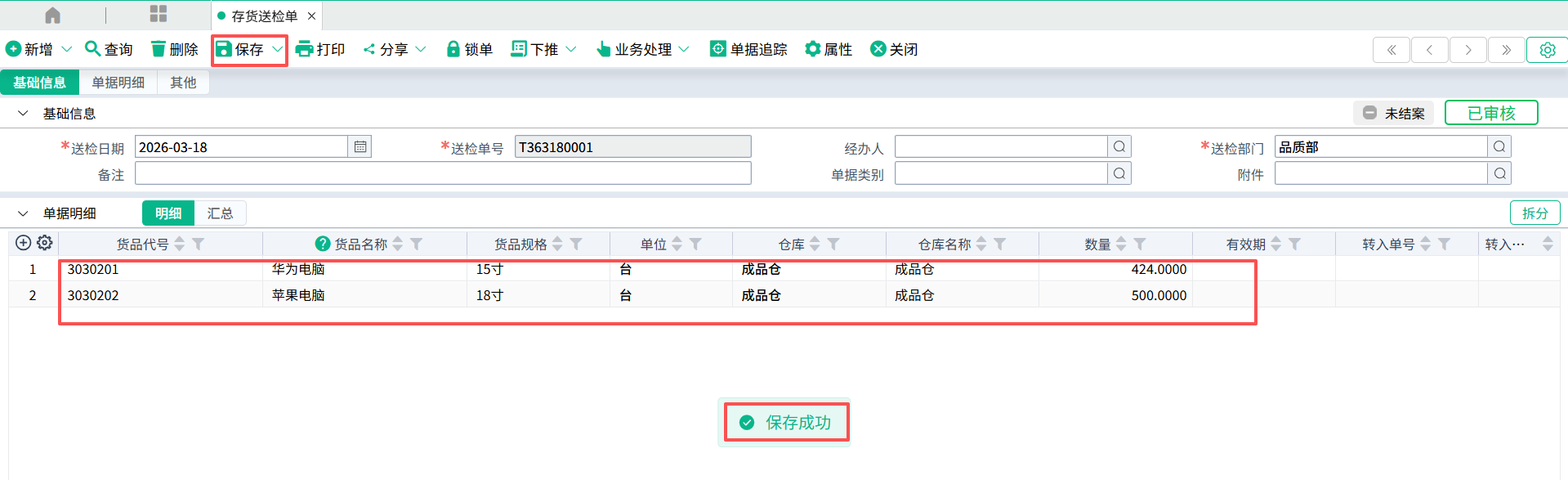Image resolution: width=1568 pixels, height=480 pixels.
Task: Open 属性 properties gear icon
Action: click(812, 49)
